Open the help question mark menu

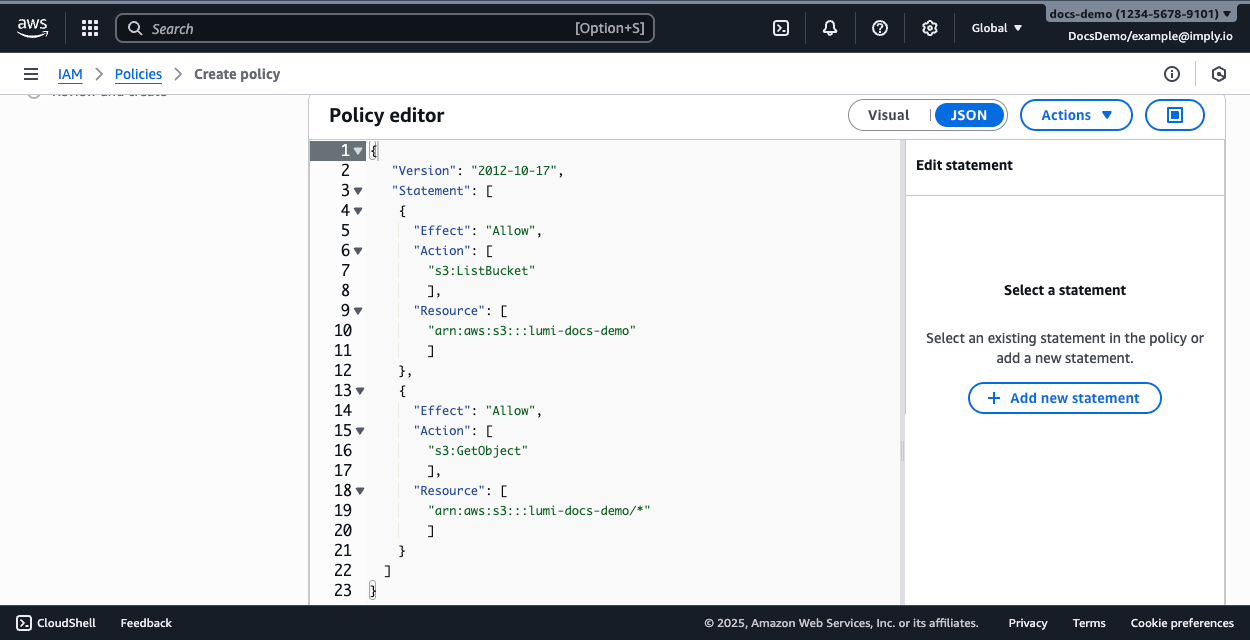[x=880, y=28]
